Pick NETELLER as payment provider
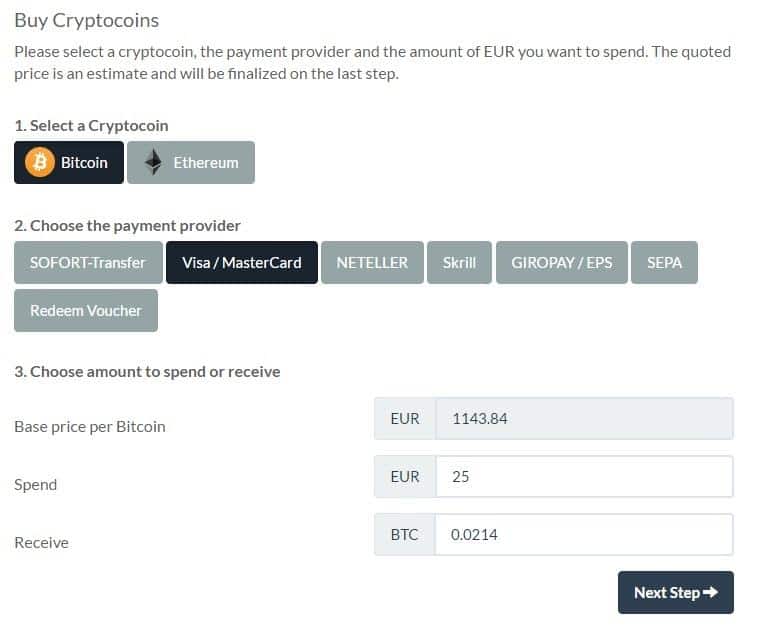758x635 pixels. tap(372, 262)
